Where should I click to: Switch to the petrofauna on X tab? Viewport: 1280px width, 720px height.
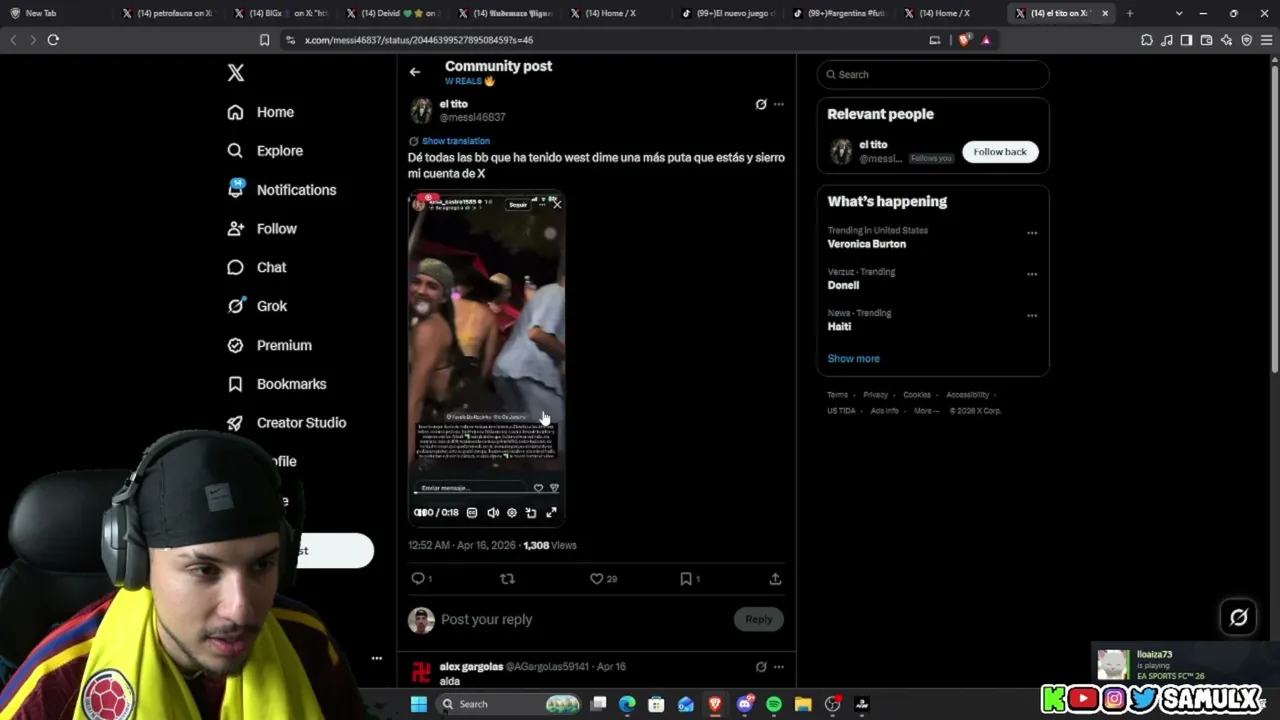click(167, 14)
